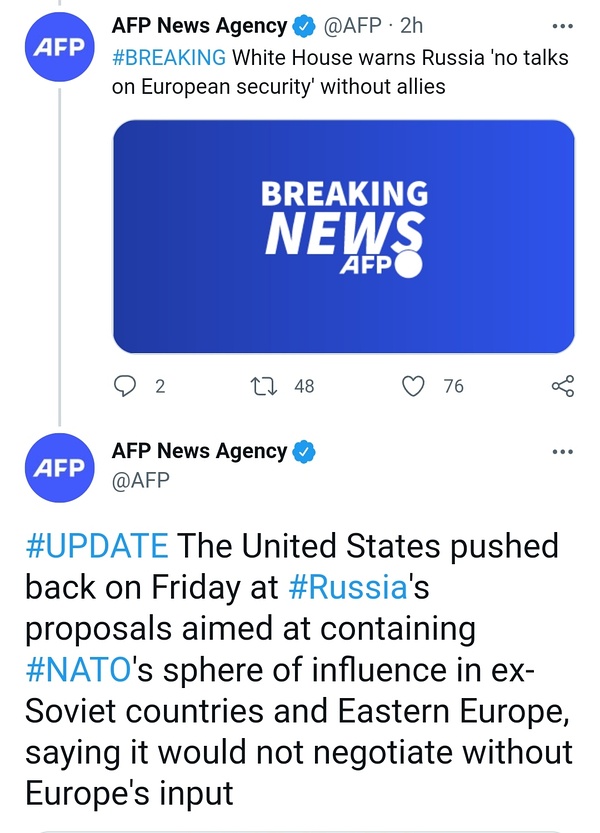Viewport: 600px width, 833px height.
Task: Open the #BREAKING hashtag
Action: [169, 57]
